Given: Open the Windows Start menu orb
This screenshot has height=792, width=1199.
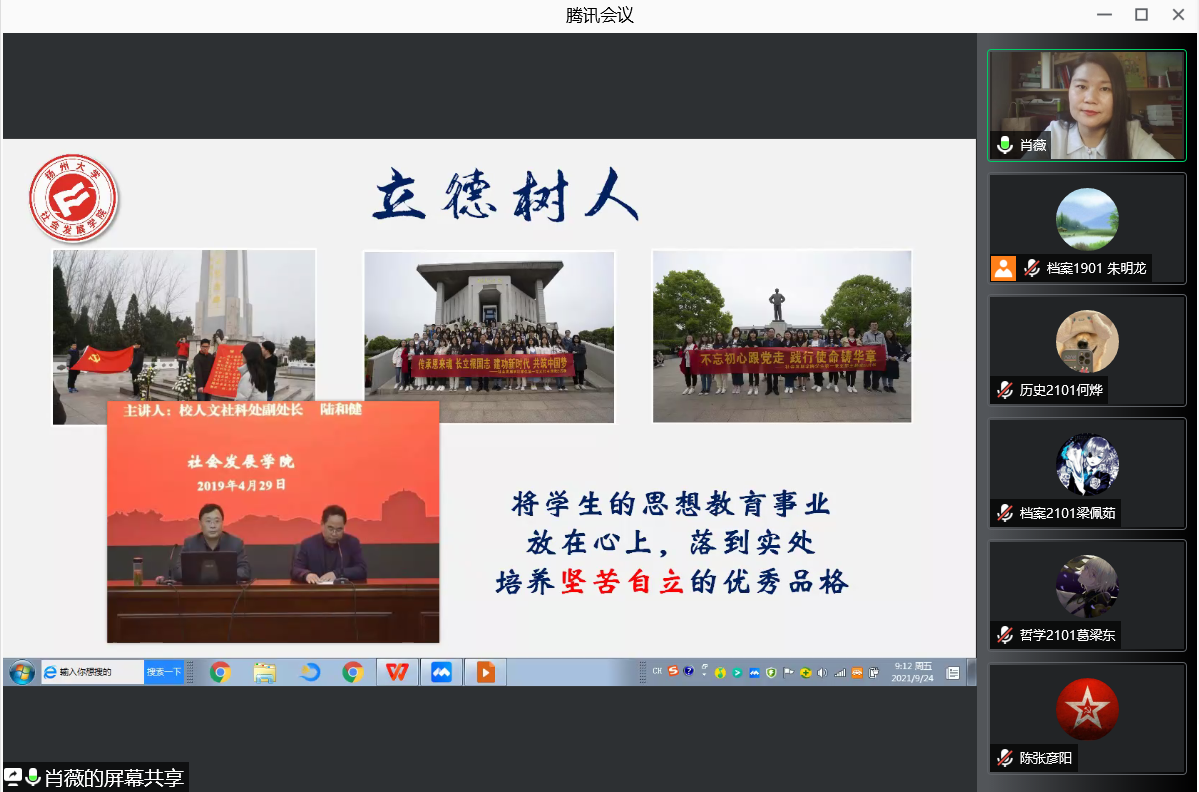Looking at the screenshot, I should 21,672.
